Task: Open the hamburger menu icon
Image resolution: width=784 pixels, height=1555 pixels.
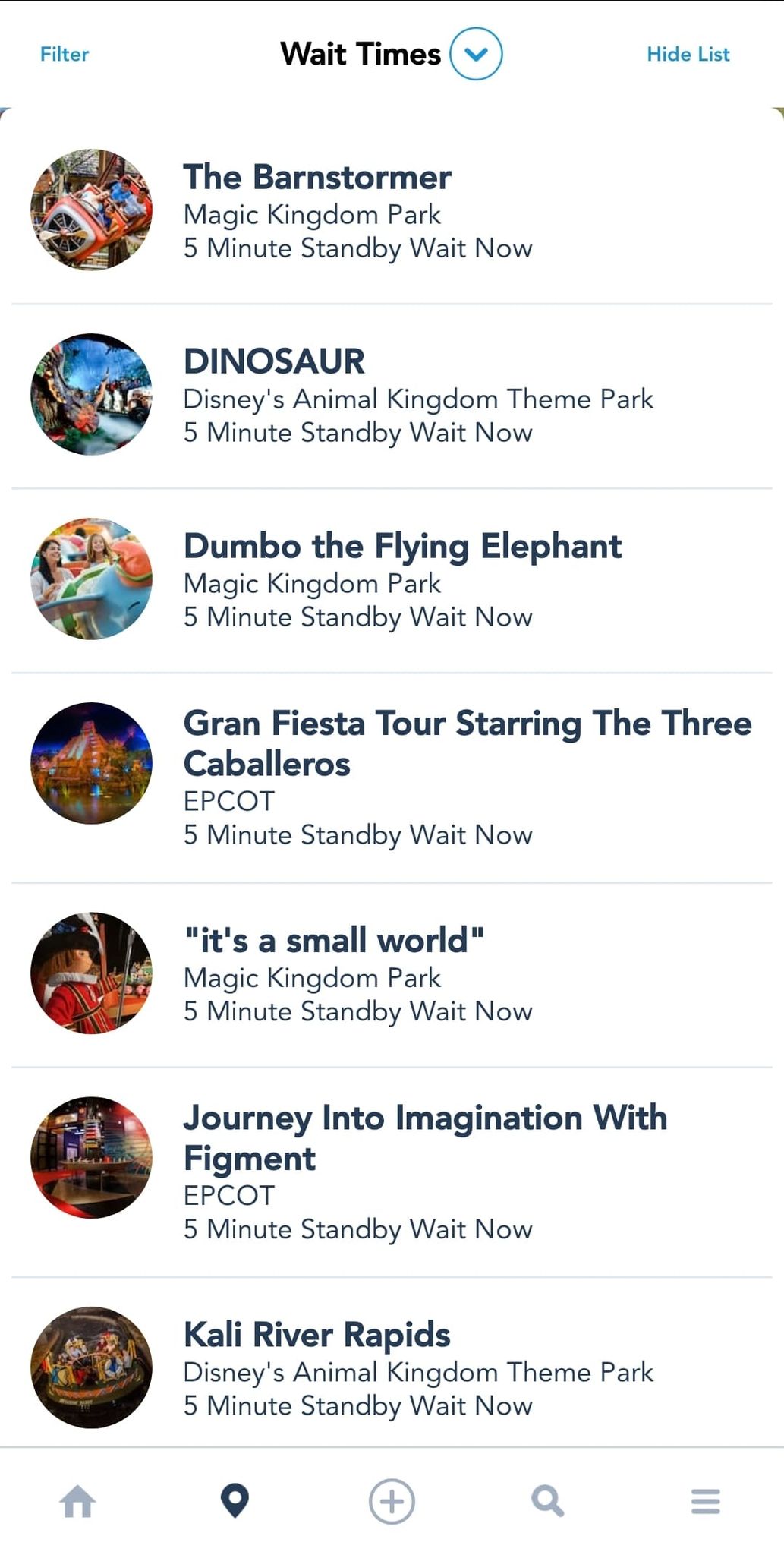Action: 705,1501
